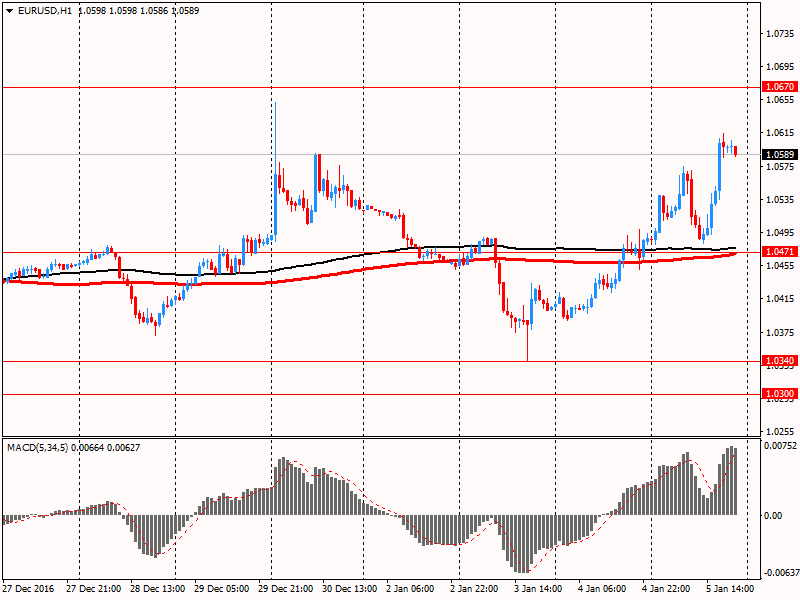This screenshot has width=800, height=600.
Task: Click the 29 Dec 05:00 time label
Action: (222, 588)
